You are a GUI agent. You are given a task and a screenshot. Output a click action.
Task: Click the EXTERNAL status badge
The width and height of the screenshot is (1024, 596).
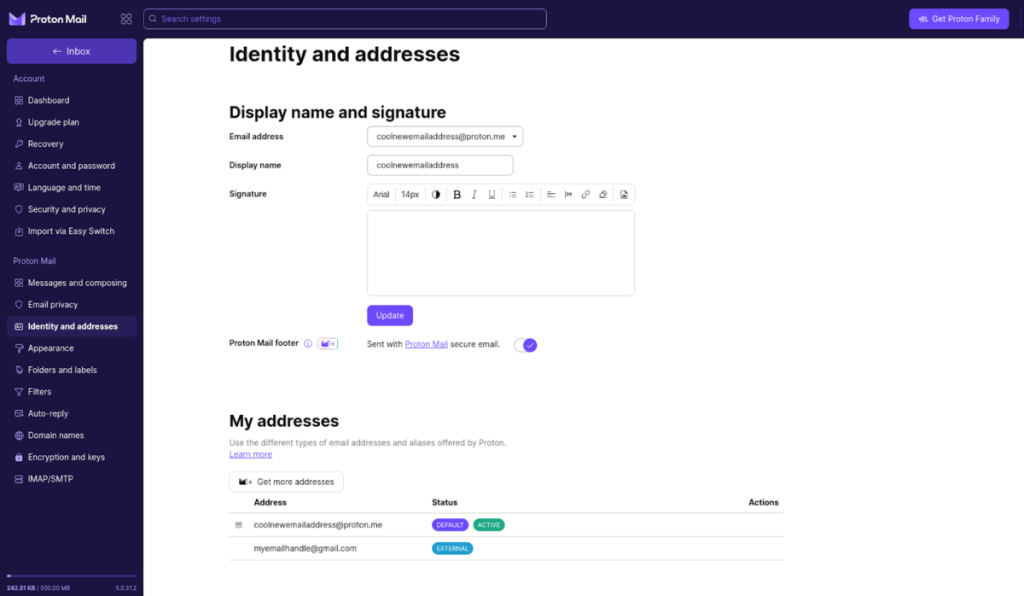(x=452, y=548)
